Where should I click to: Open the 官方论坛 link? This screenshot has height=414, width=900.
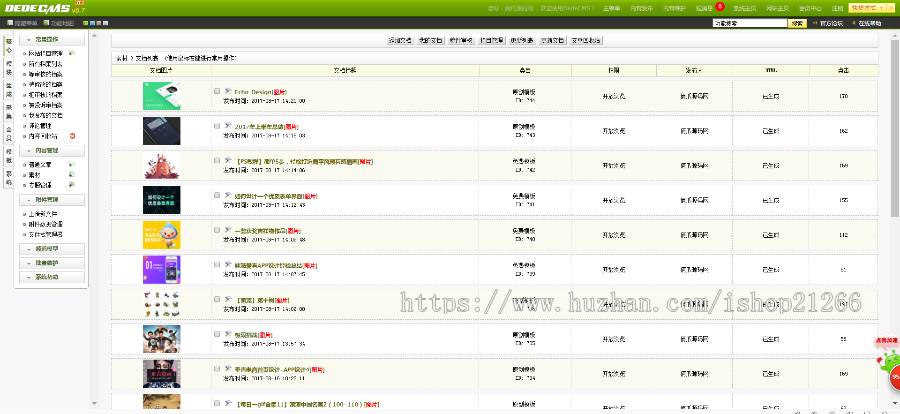tap(831, 24)
